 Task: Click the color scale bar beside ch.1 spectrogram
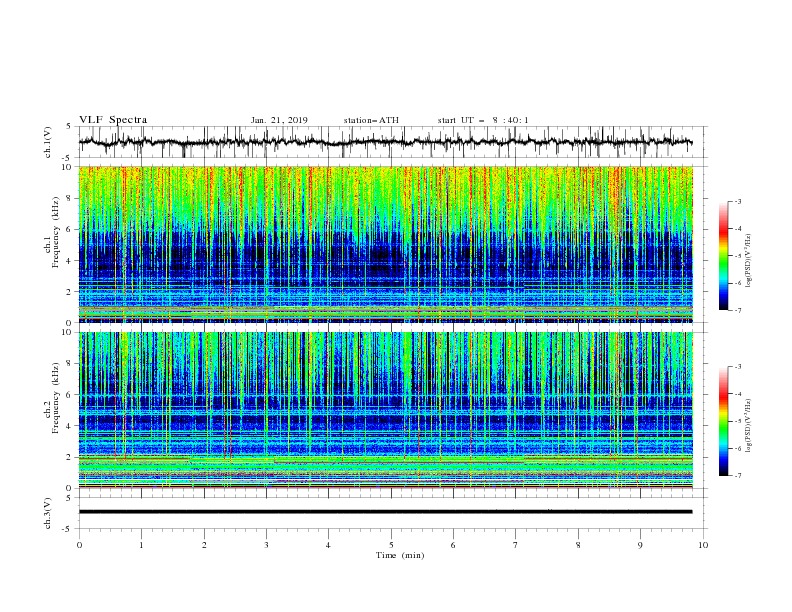[x=723, y=256]
